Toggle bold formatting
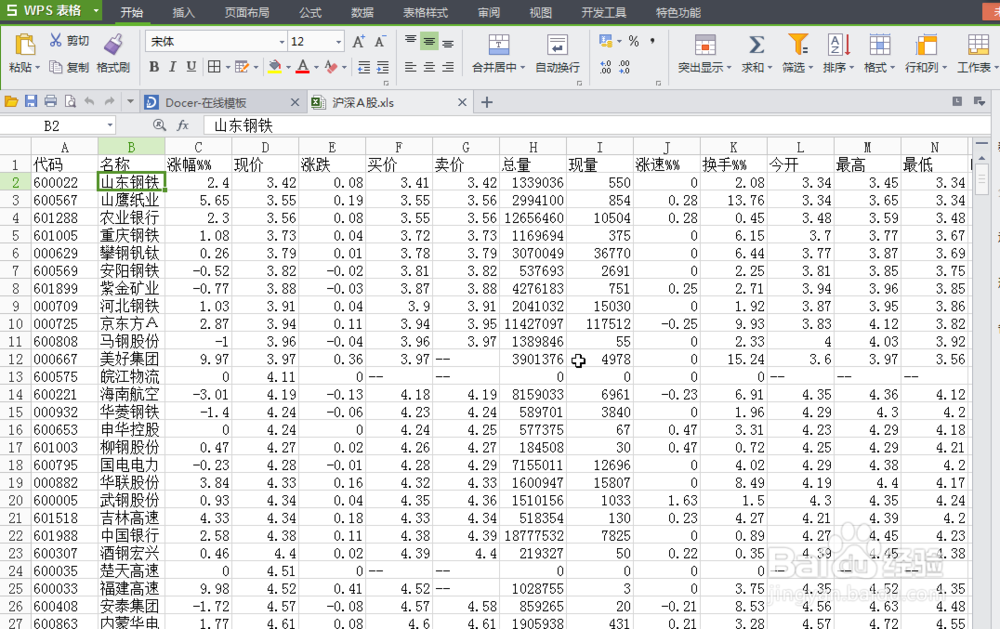 [154, 67]
